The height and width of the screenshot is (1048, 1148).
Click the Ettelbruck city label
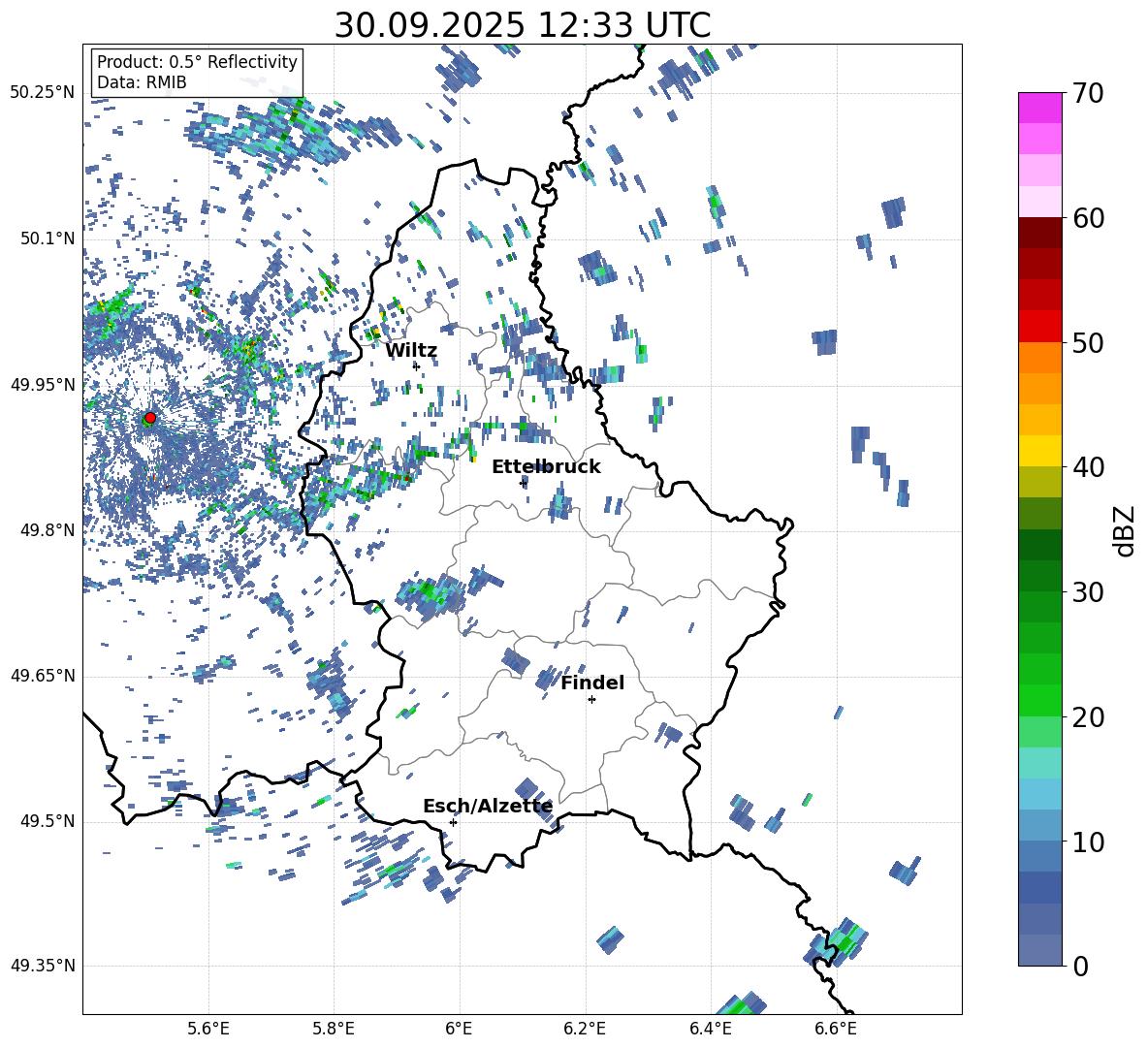[546, 467]
